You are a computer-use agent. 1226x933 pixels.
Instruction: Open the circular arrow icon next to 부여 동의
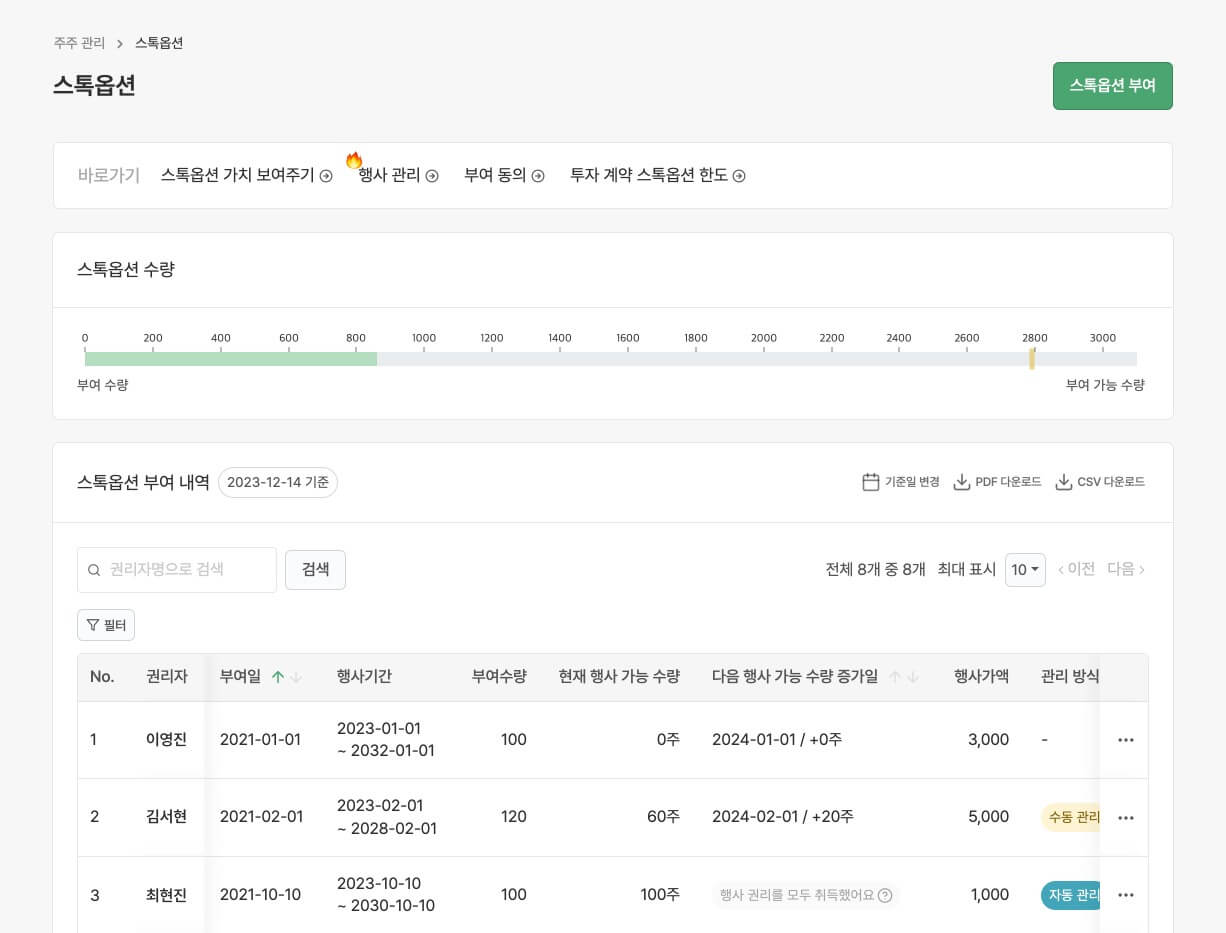pos(537,175)
